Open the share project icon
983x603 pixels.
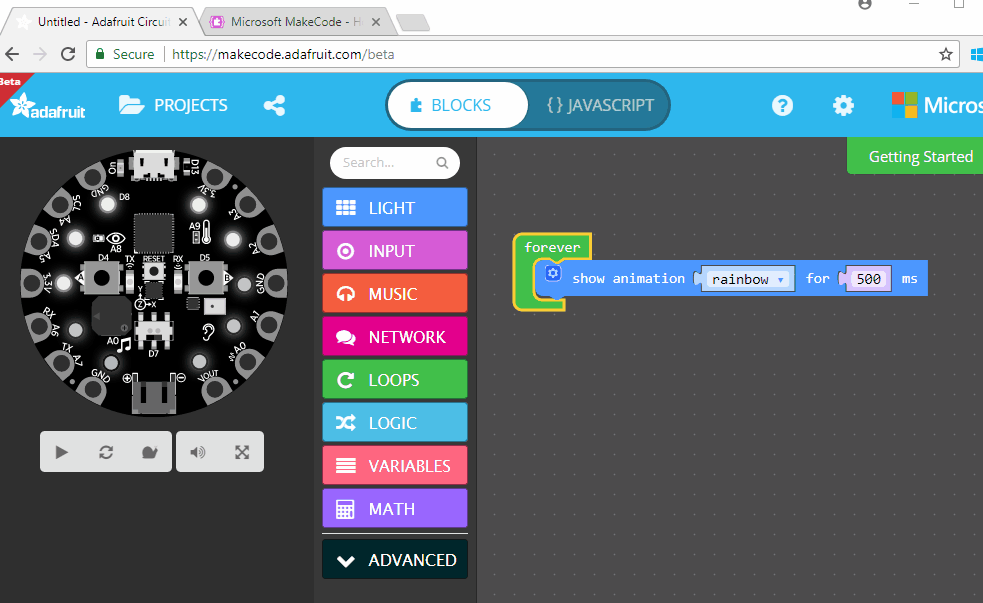click(x=274, y=104)
